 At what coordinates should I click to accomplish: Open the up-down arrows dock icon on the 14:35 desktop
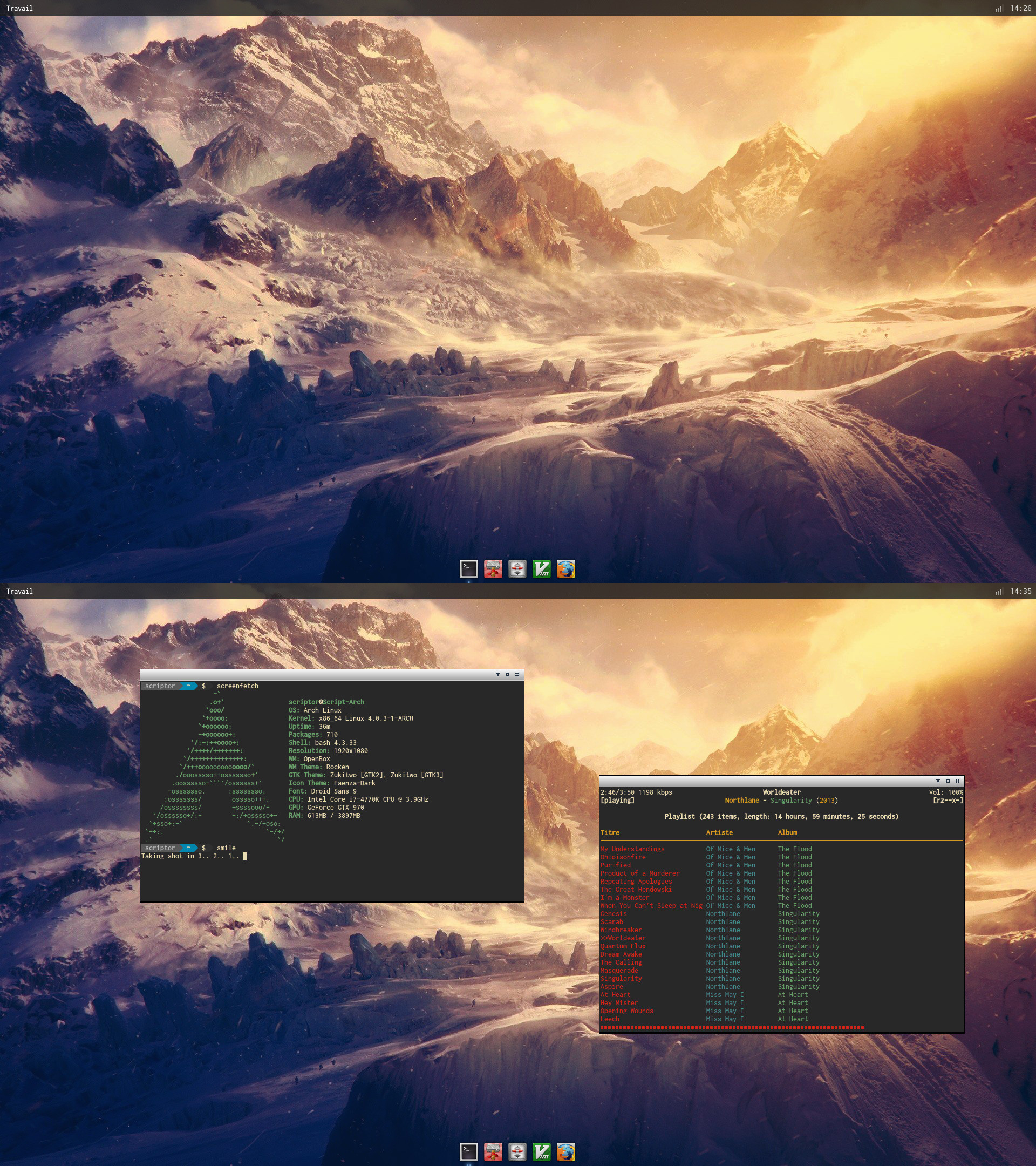tap(517, 1152)
